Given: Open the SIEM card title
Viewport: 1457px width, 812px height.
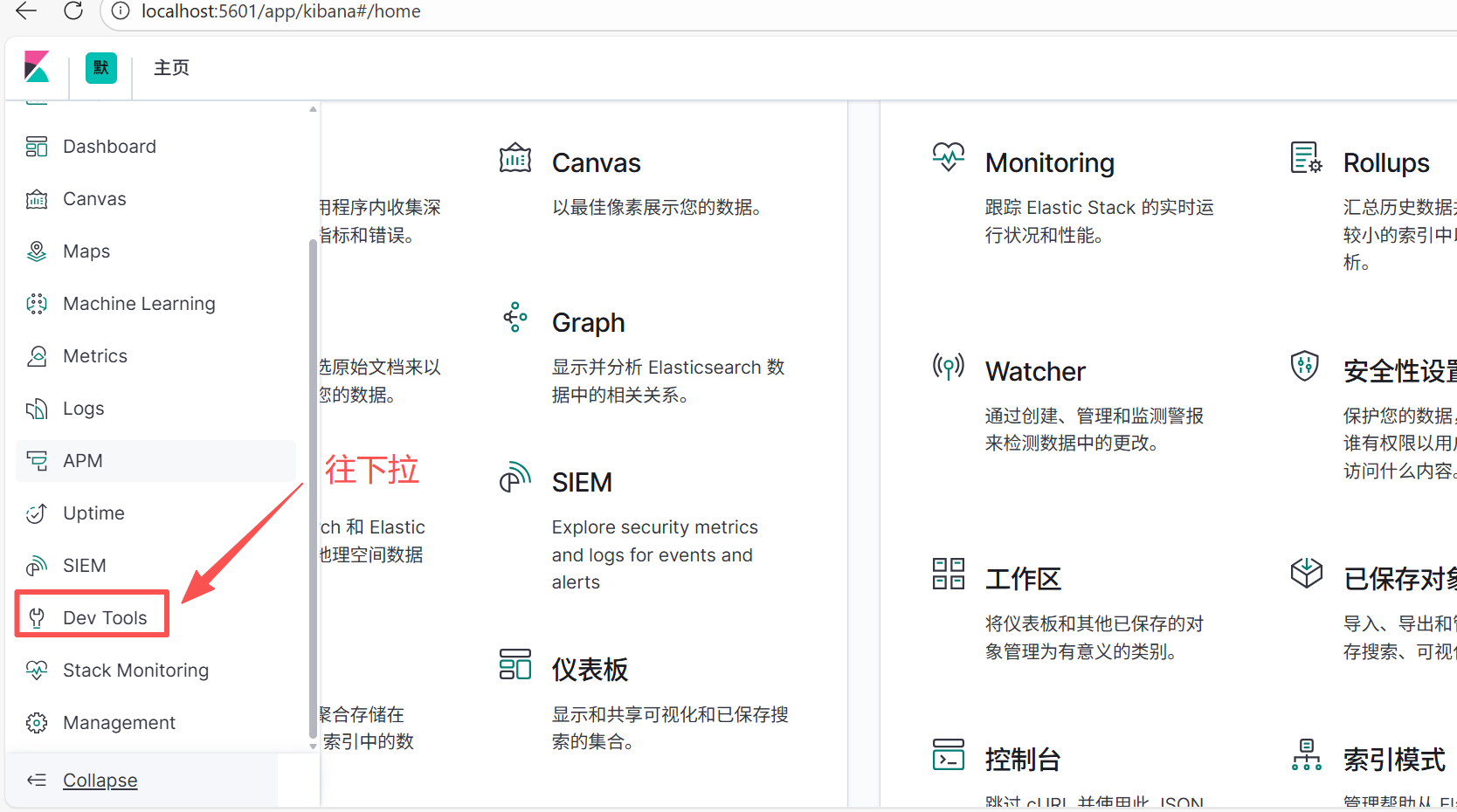Looking at the screenshot, I should tap(582, 482).
